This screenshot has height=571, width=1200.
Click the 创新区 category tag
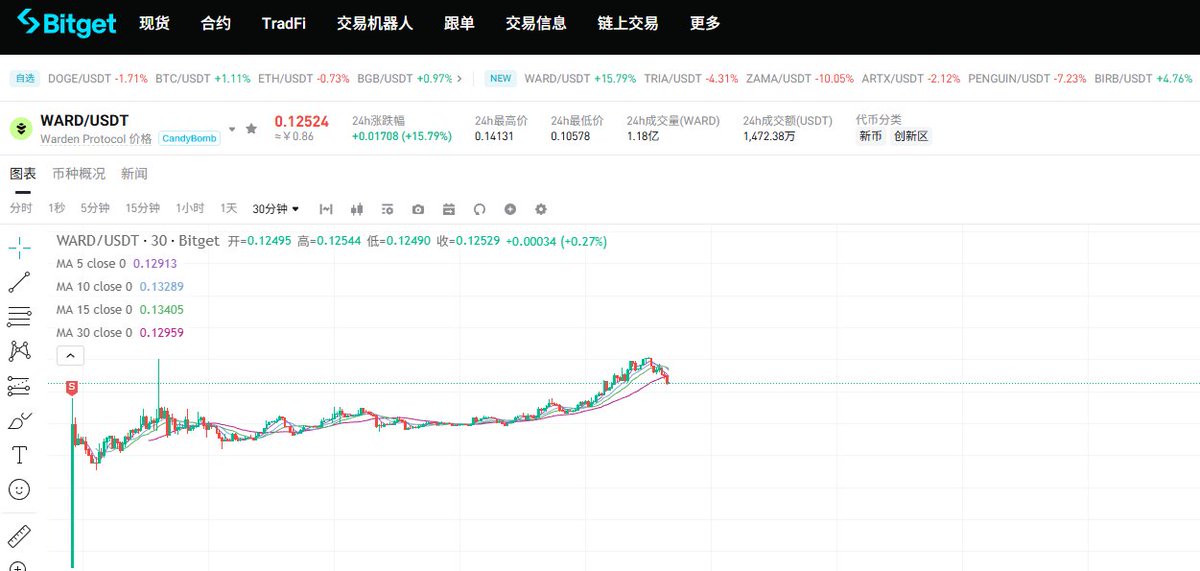(911, 136)
